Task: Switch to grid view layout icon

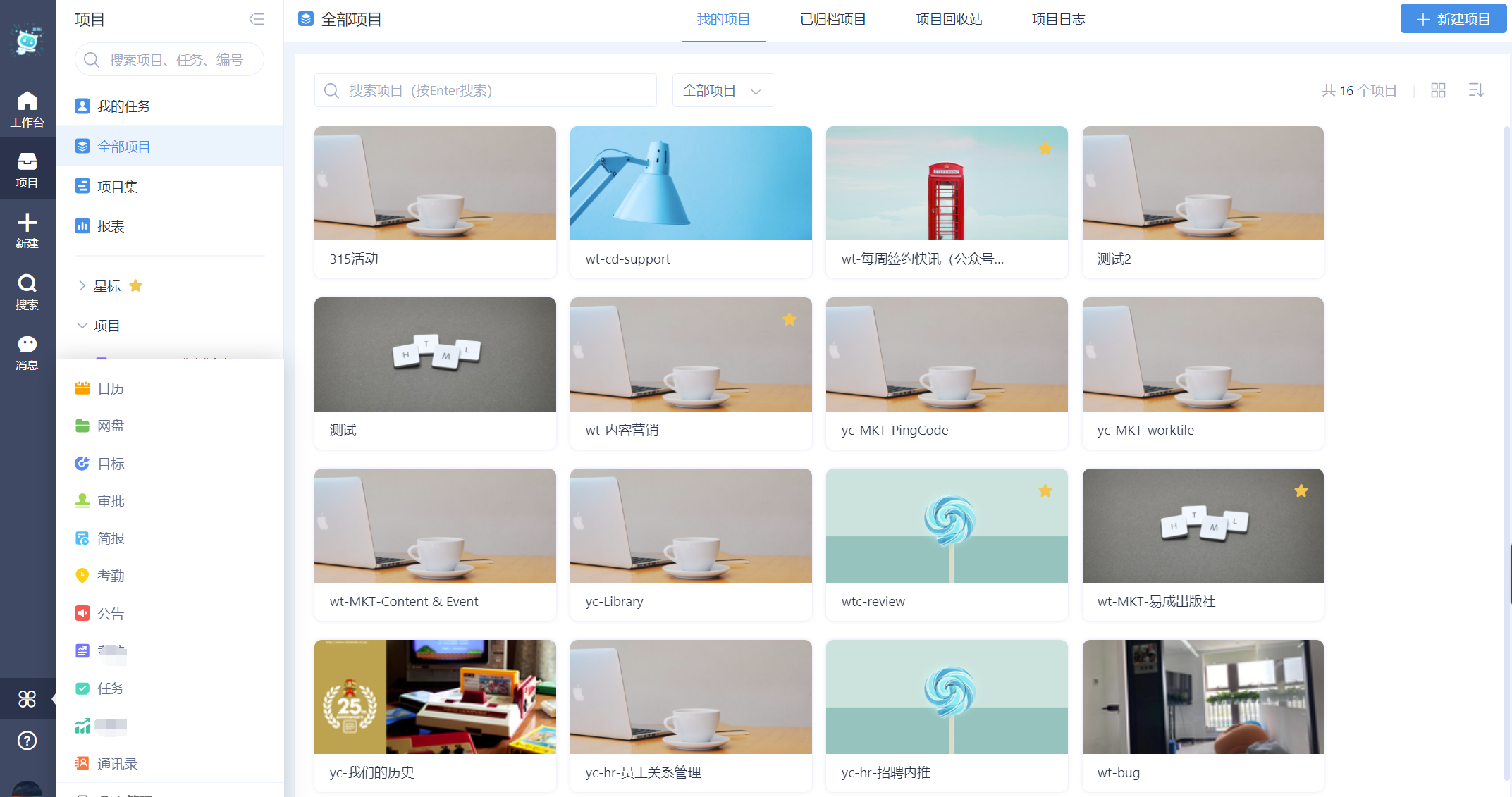Action: 1438,90
